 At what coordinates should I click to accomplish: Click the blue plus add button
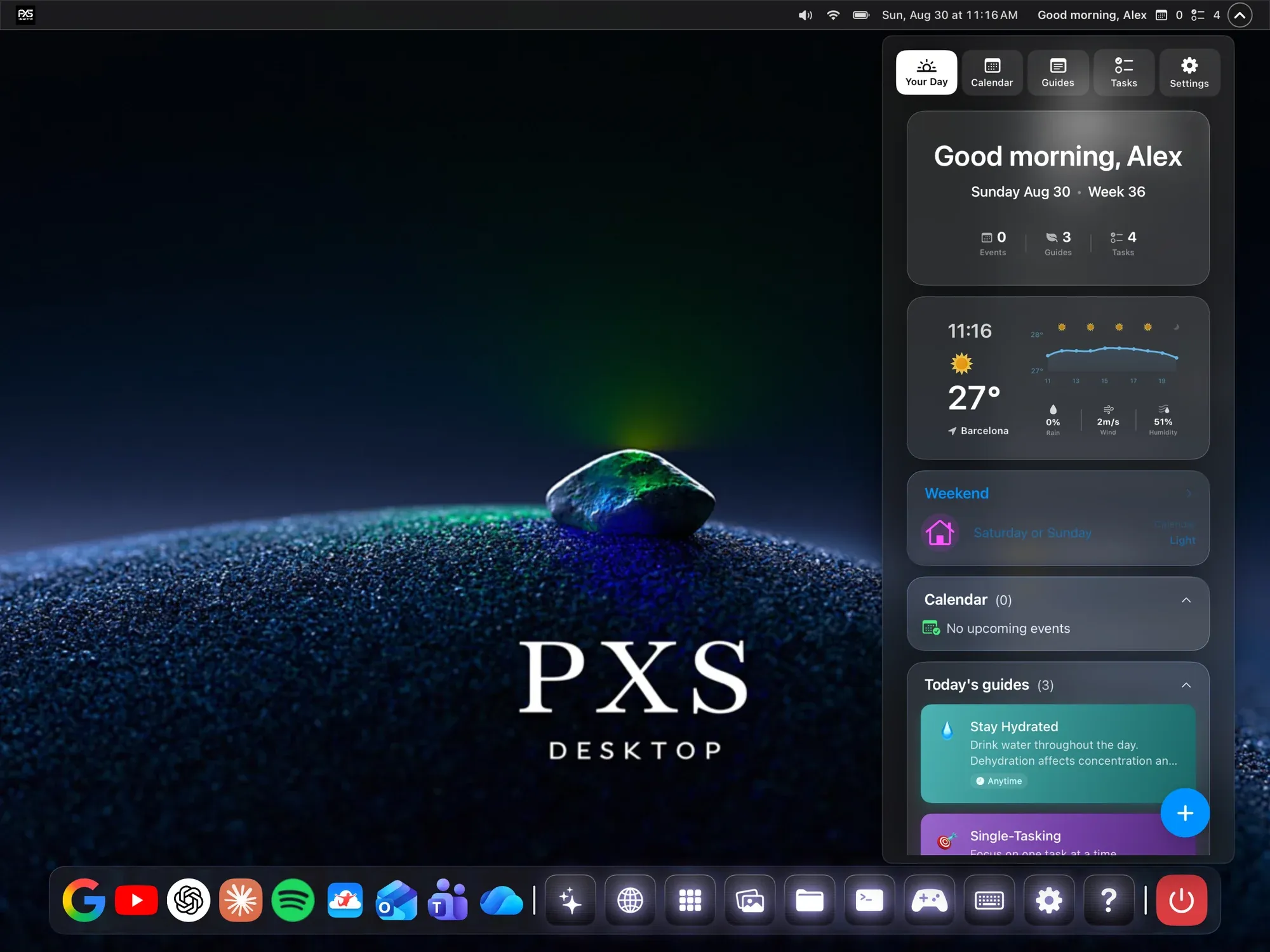tap(1185, 813)
